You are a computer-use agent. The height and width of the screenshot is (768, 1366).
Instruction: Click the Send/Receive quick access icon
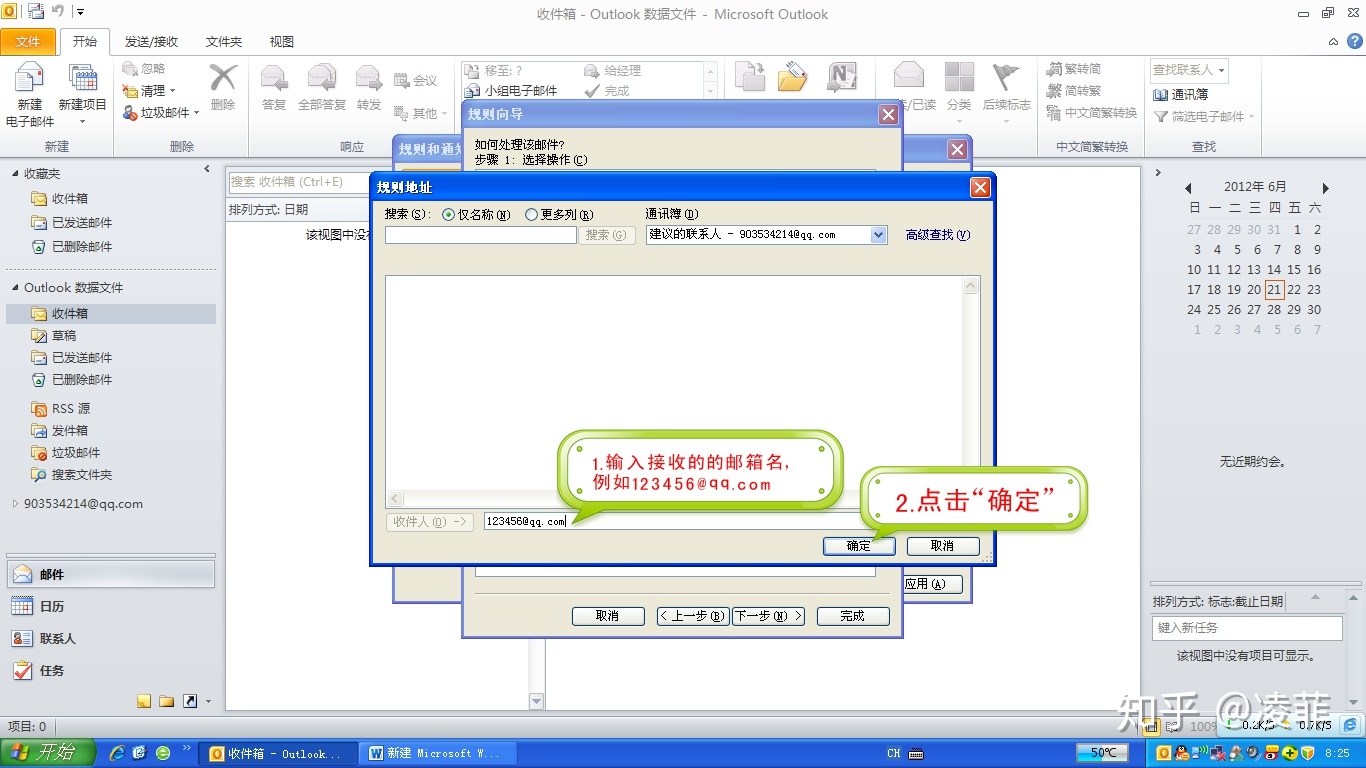pos(36,12)
